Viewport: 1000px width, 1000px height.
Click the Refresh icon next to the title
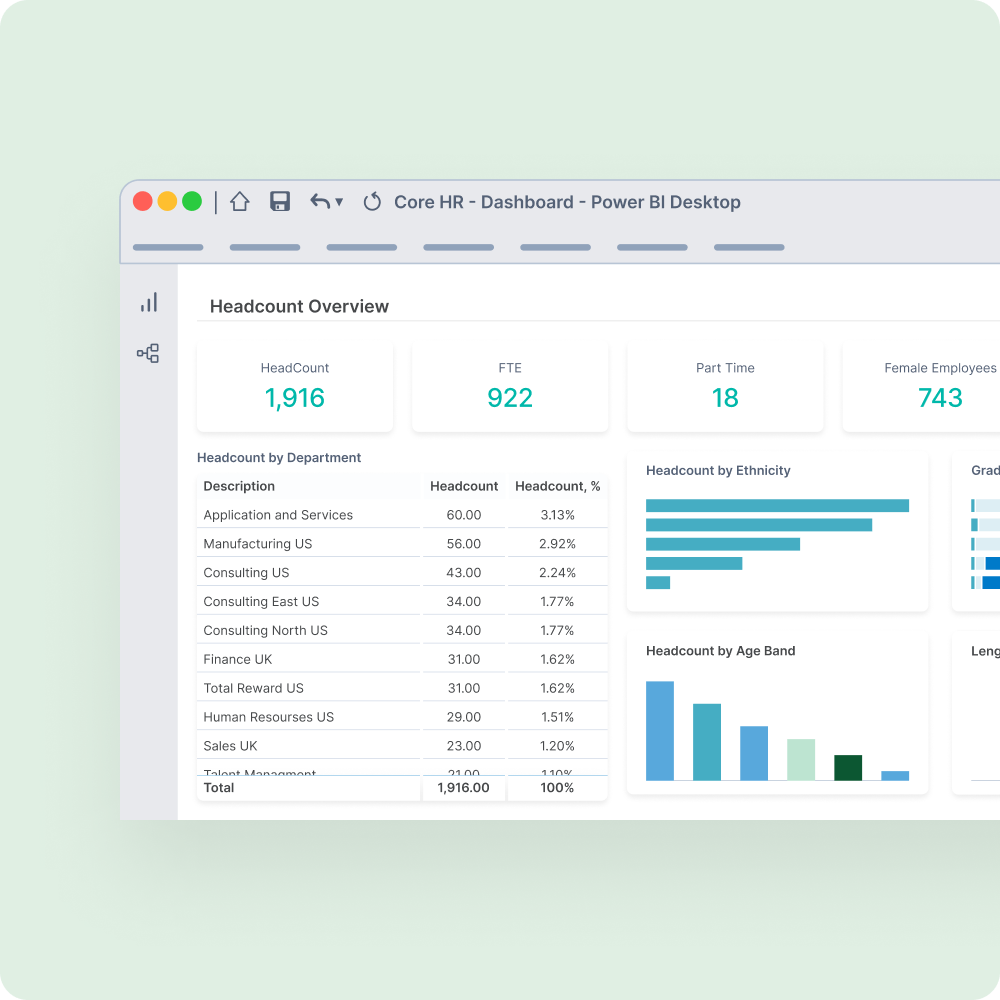[x=372, y=201]
